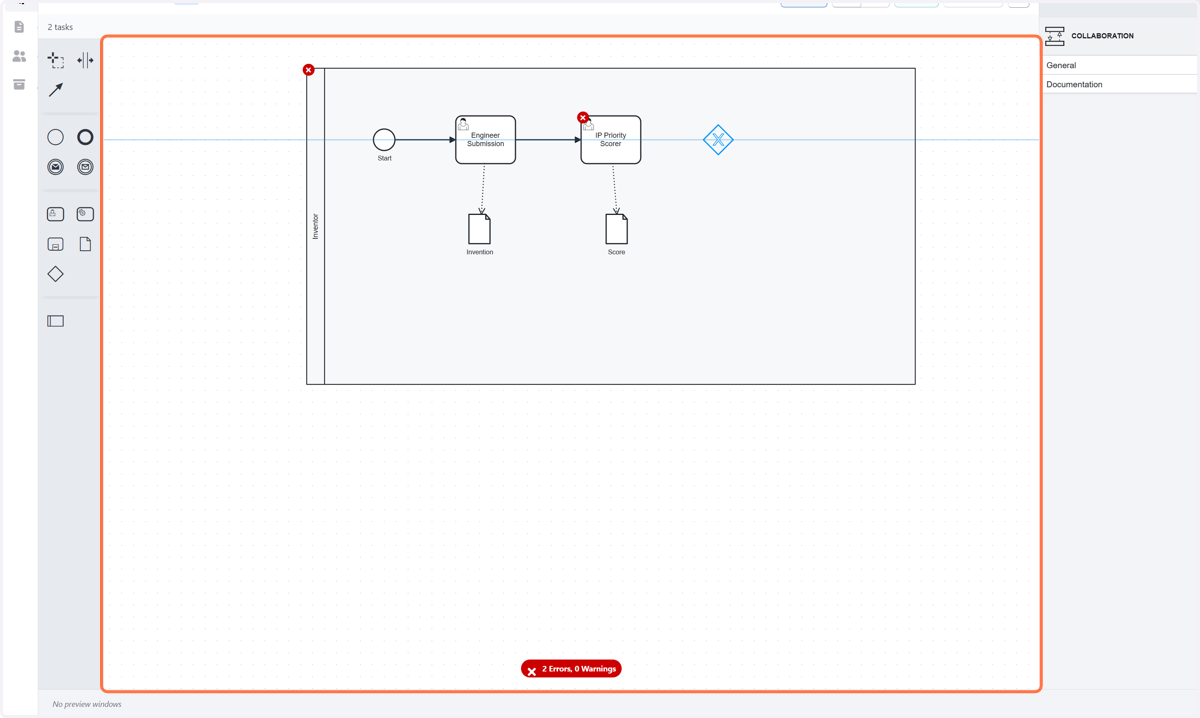This screenshot has height=718, width=1200.
Task: Select the pool/participant palette shape
Action: coord(56,321)
